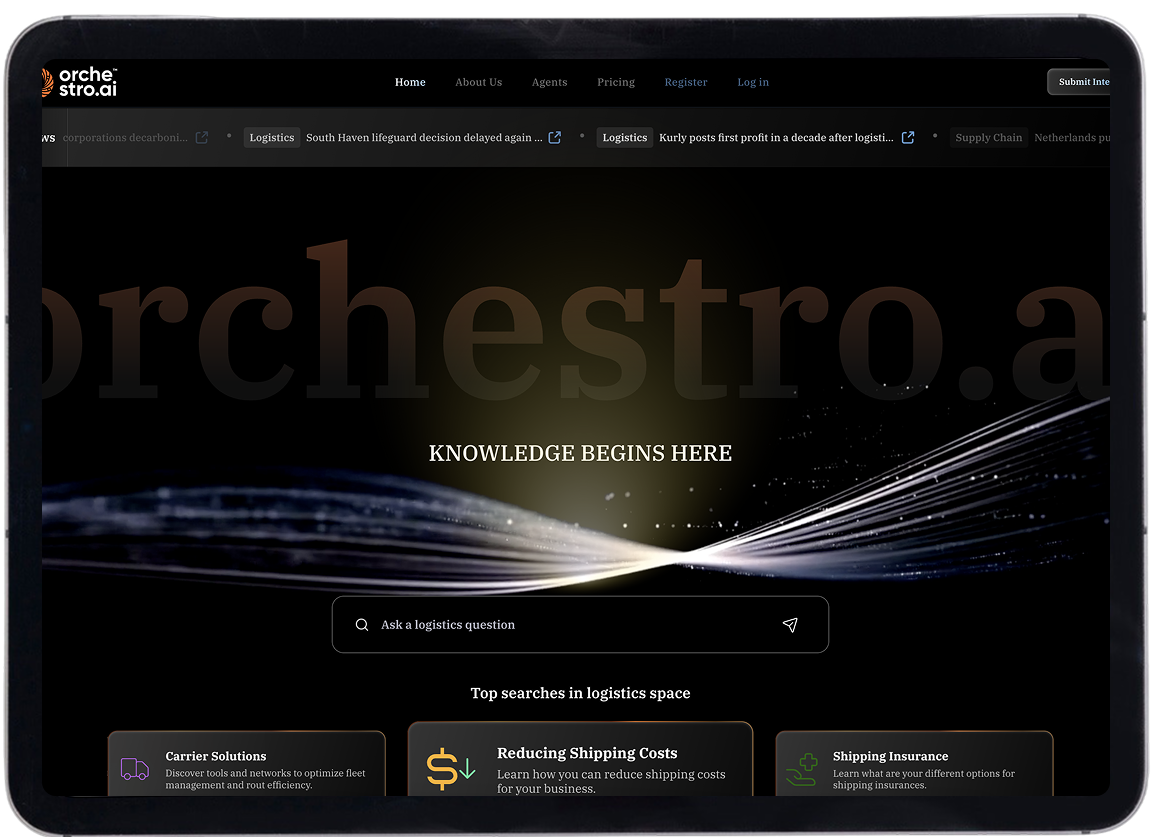Viewport: 1152px width, 837px height.
Task: Open Kurly posts first profit headline
Action: pos(776,137)
